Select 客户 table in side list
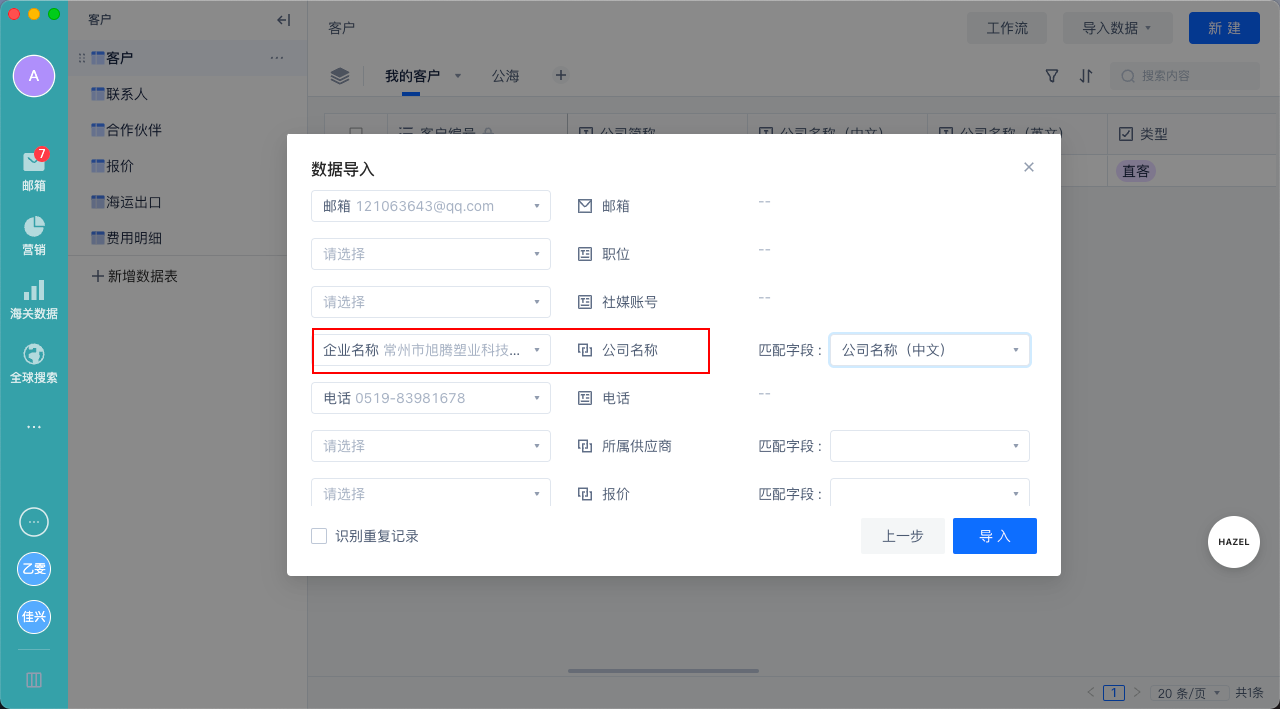 (187, 58)
